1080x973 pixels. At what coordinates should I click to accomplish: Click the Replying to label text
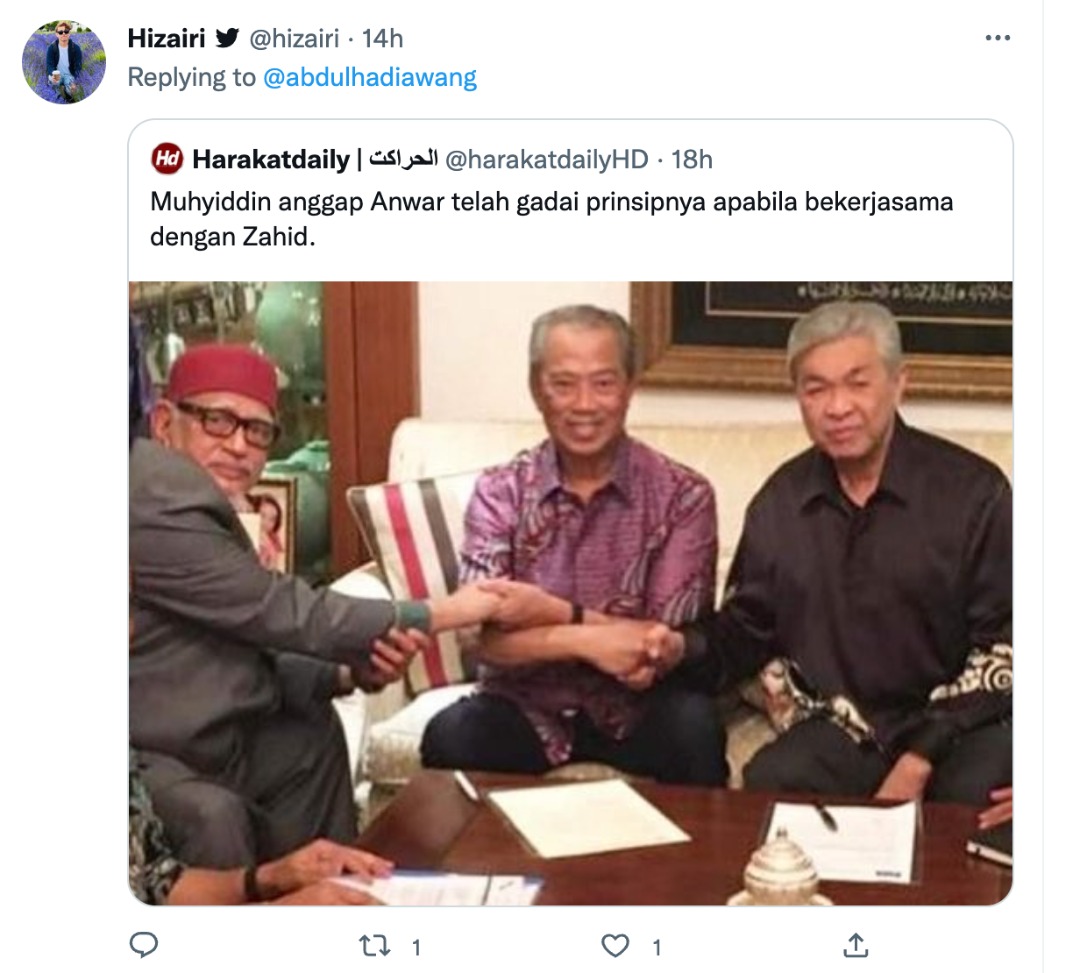[x=191, y=77]
